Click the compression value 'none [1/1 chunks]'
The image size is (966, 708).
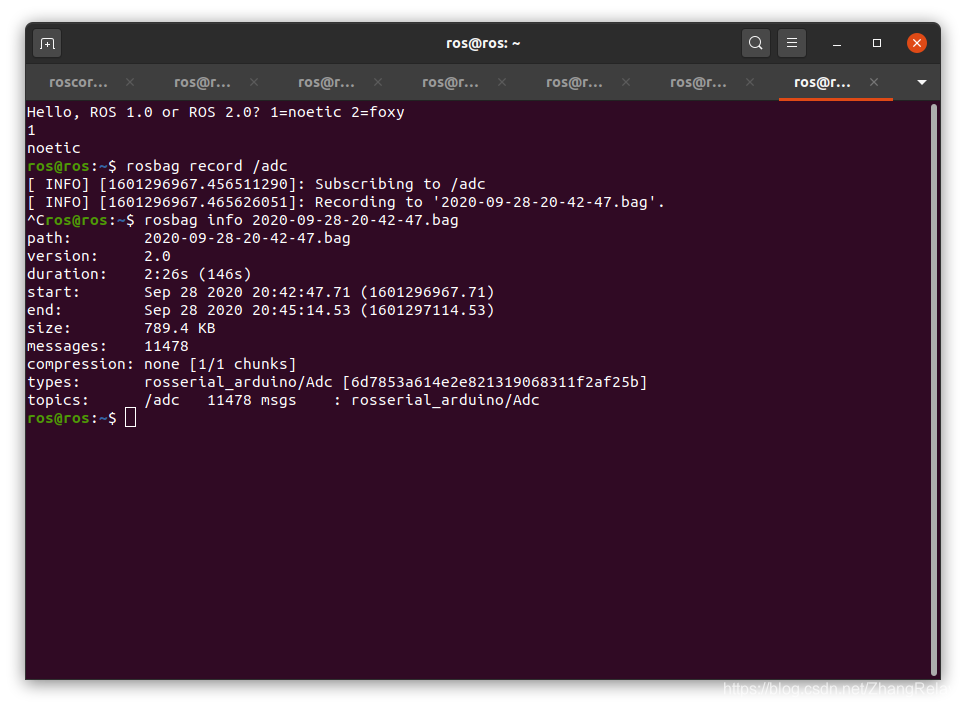point(220,364)
